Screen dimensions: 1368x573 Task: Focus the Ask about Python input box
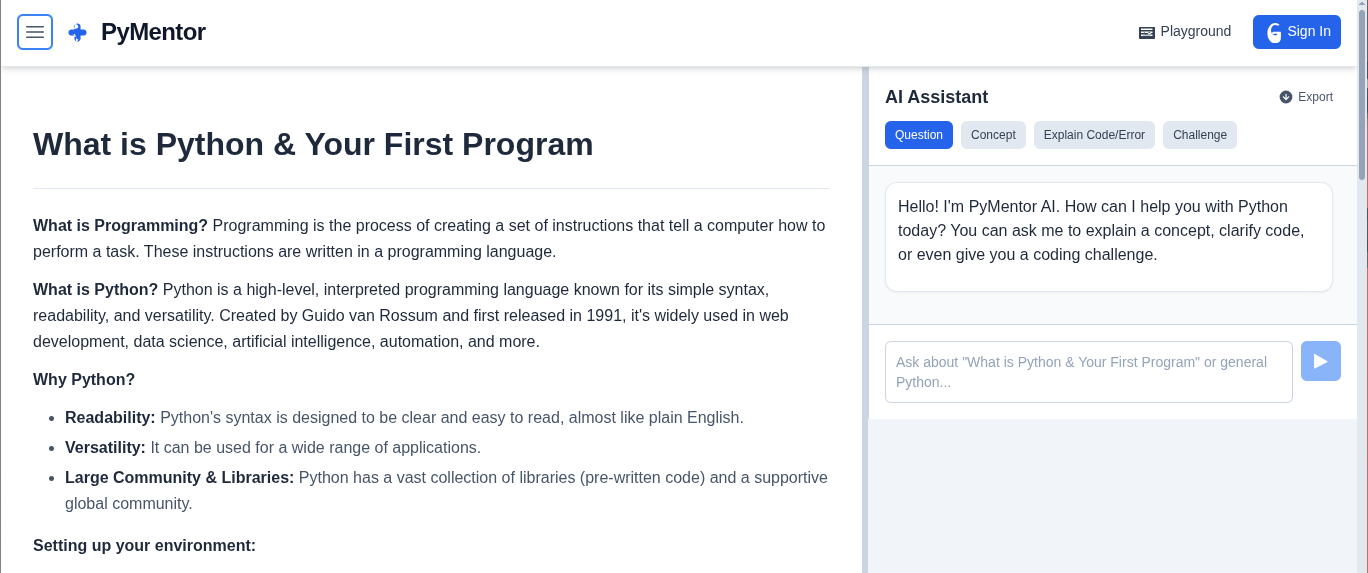[x=1089, y=372]
